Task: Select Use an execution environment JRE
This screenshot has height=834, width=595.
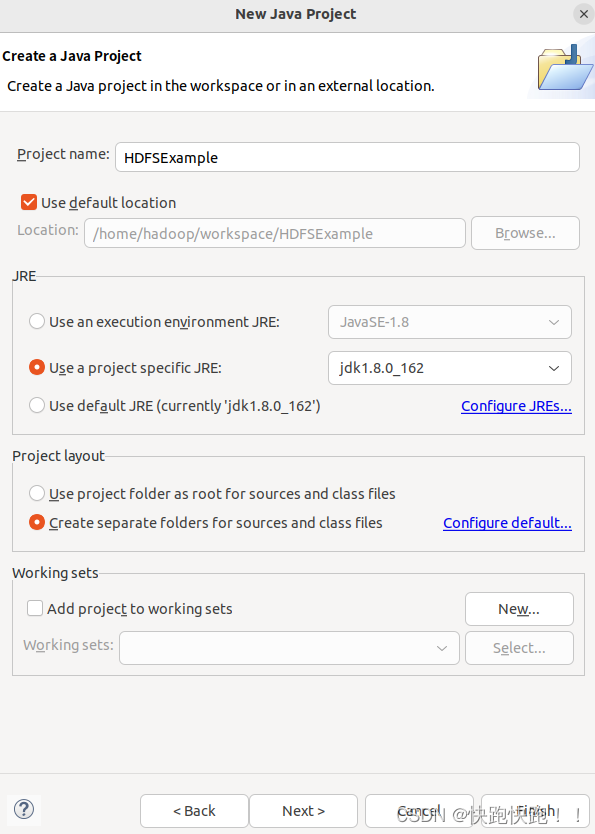Action: [37, 321]
